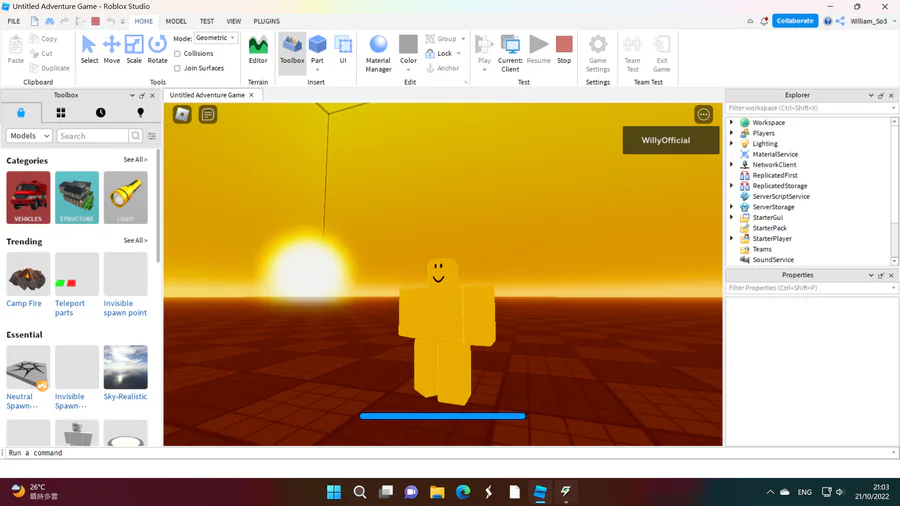
Task: Click the share icon near username
Action: pos(840,21)
